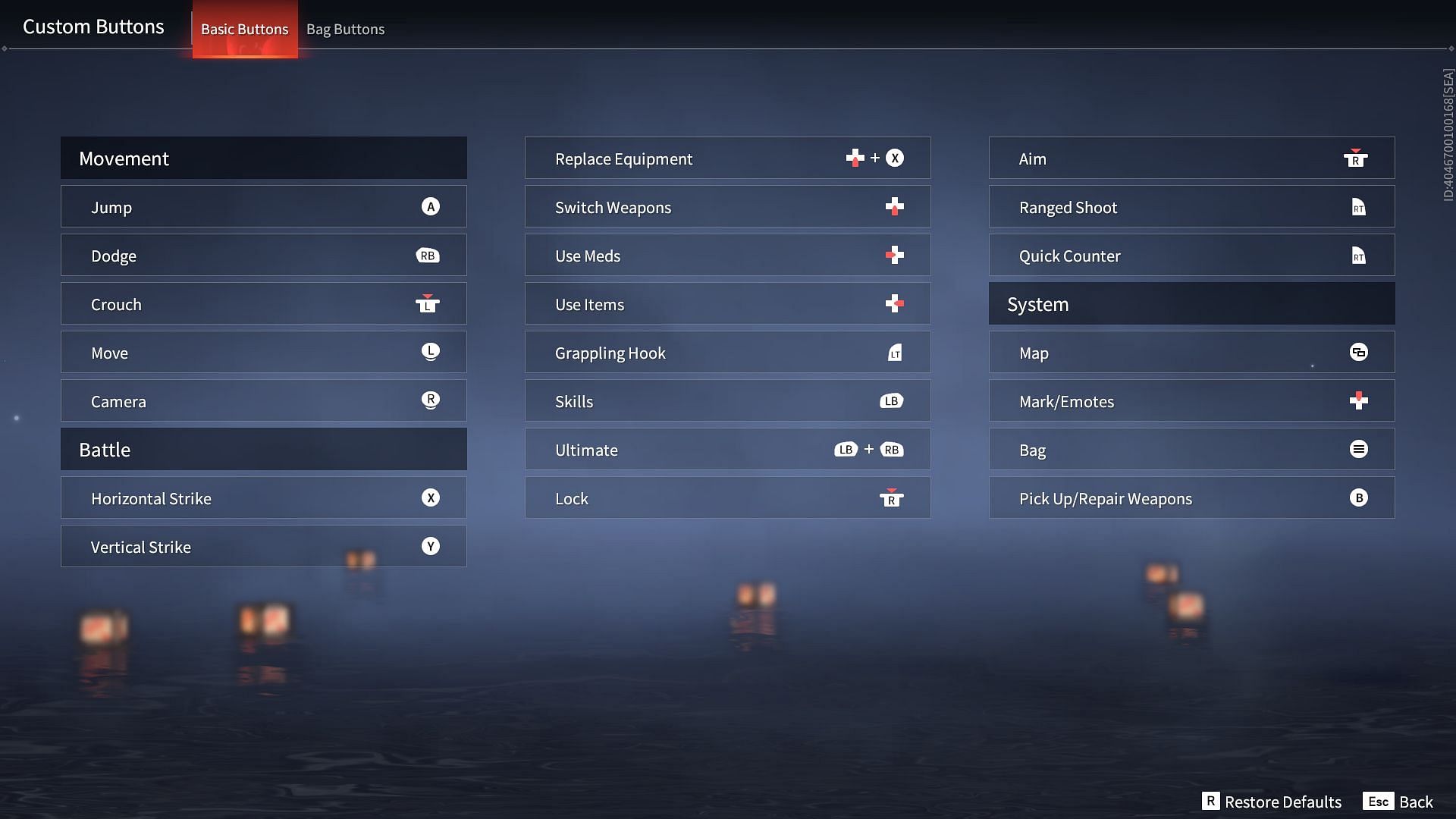Click the Bag menu icon

(x=1358, y=449)
